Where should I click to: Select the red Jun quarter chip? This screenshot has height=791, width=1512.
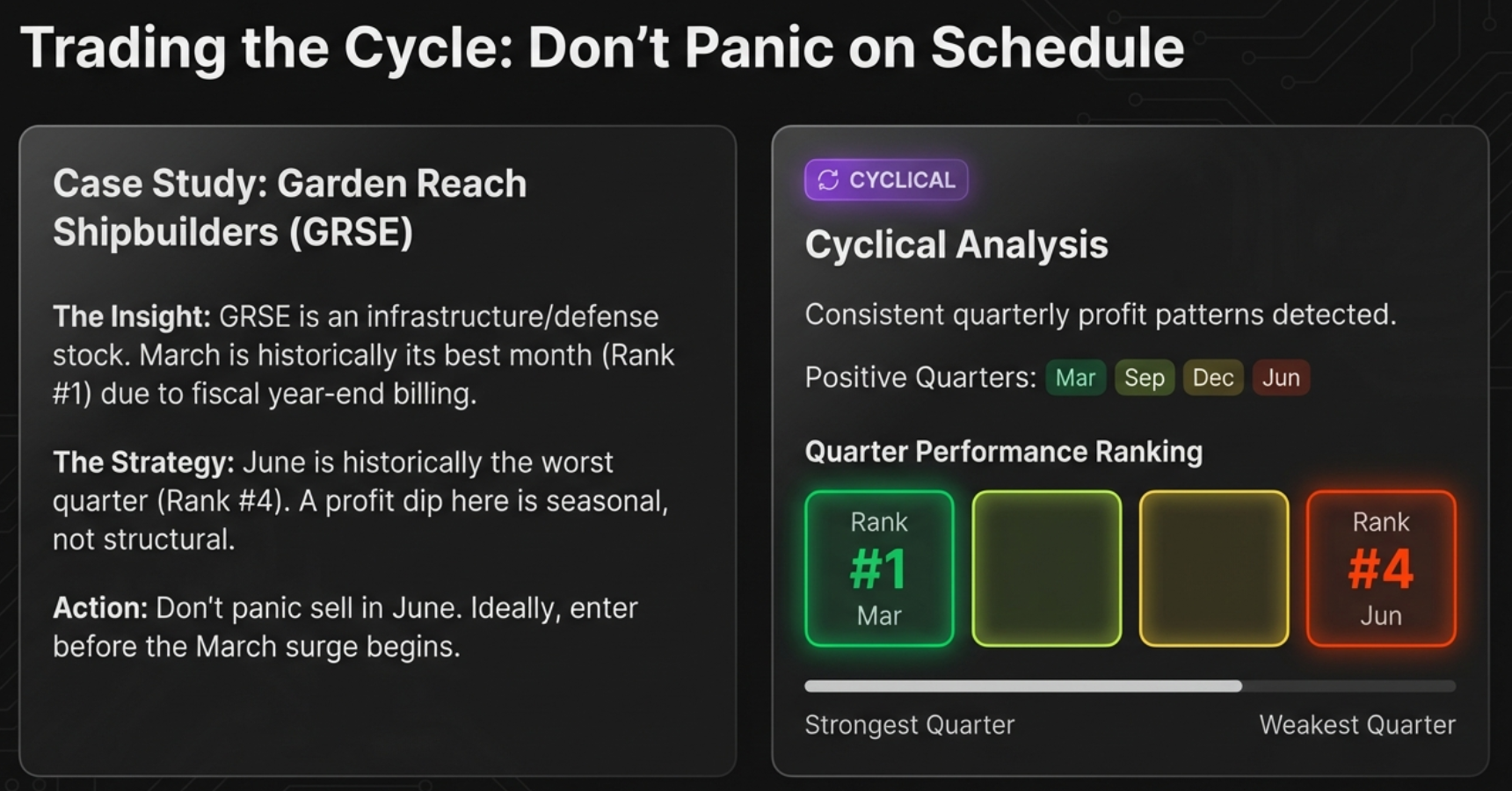pos(1281,378)
